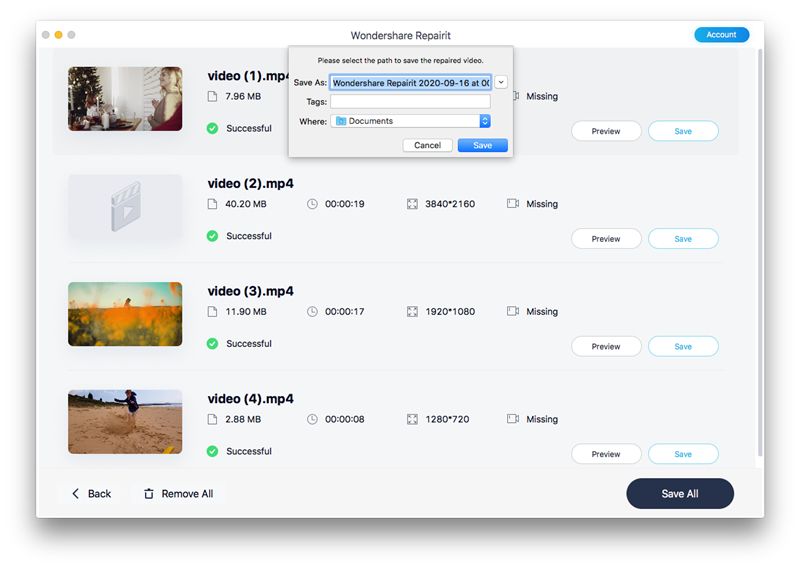Viewport: 800px width, 569px height.
Task: Click the Documents folder icon in Where field
Action: tap(341, 121)
